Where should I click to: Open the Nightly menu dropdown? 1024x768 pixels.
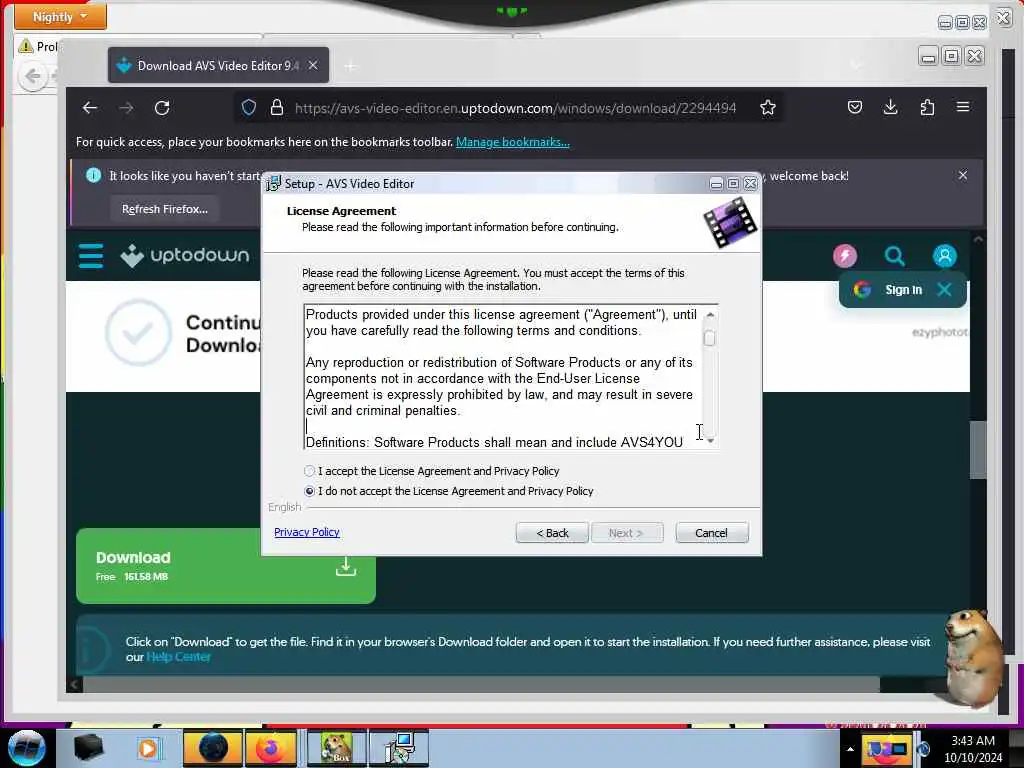coord(60,17)
